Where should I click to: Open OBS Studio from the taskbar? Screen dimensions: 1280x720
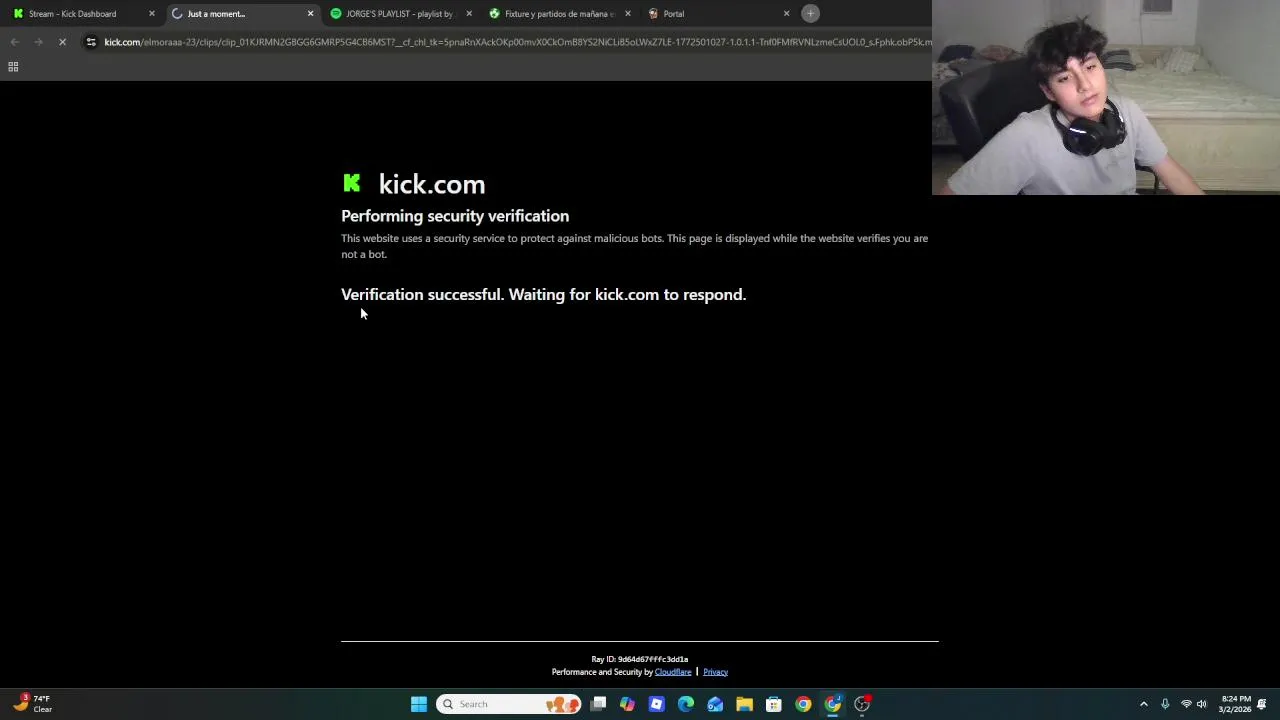coord(862,704)
